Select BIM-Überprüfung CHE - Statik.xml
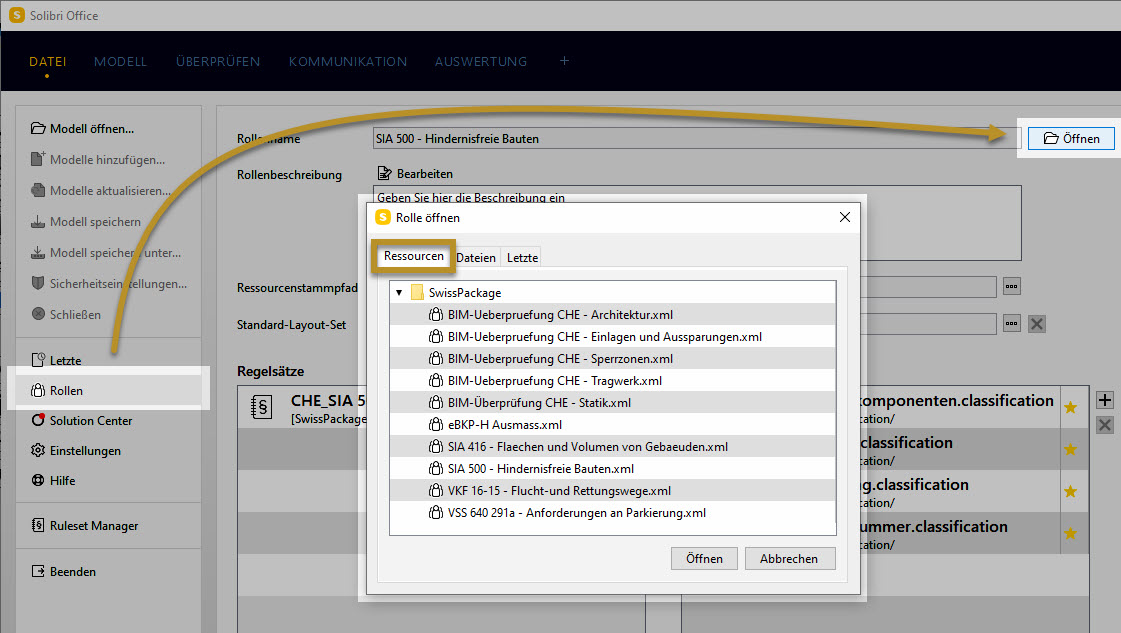 coord(613,403)
